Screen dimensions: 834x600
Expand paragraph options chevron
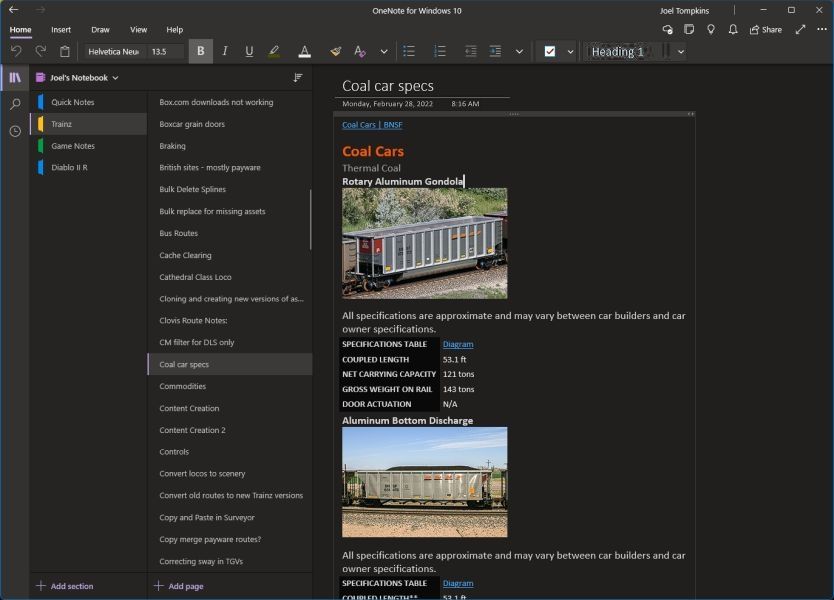(519, 52)
